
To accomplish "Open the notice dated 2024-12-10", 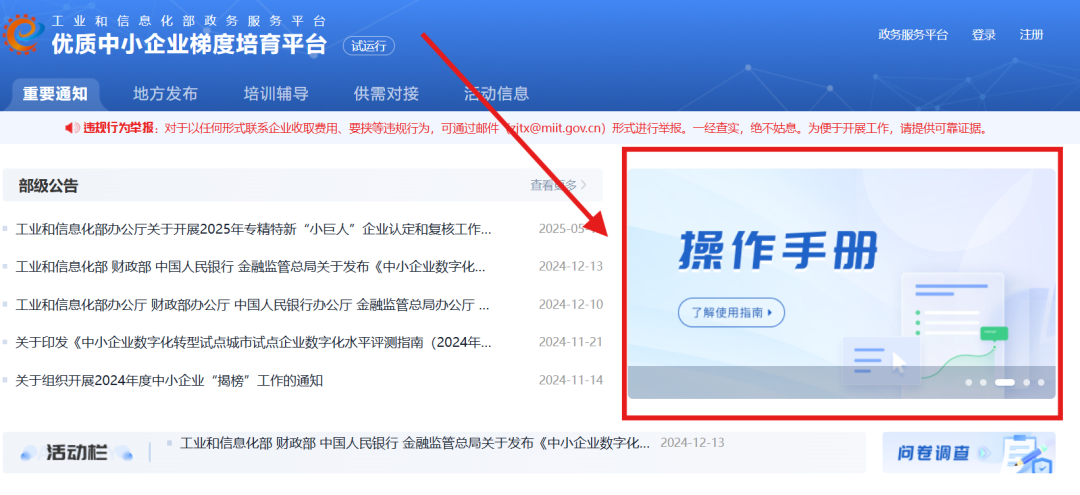I will (252, 304).
